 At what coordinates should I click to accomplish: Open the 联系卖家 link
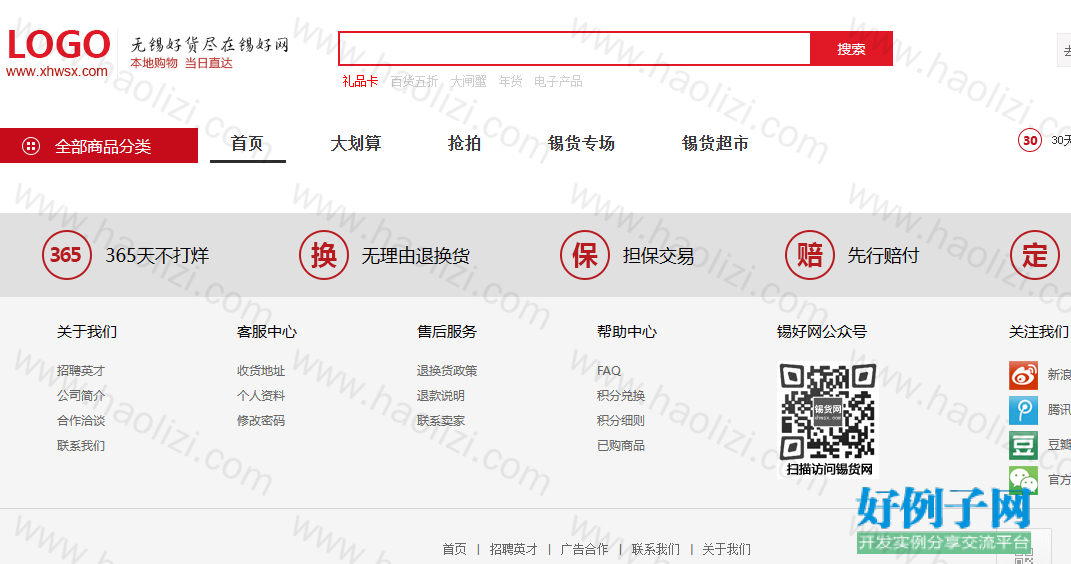pos(441,421)
